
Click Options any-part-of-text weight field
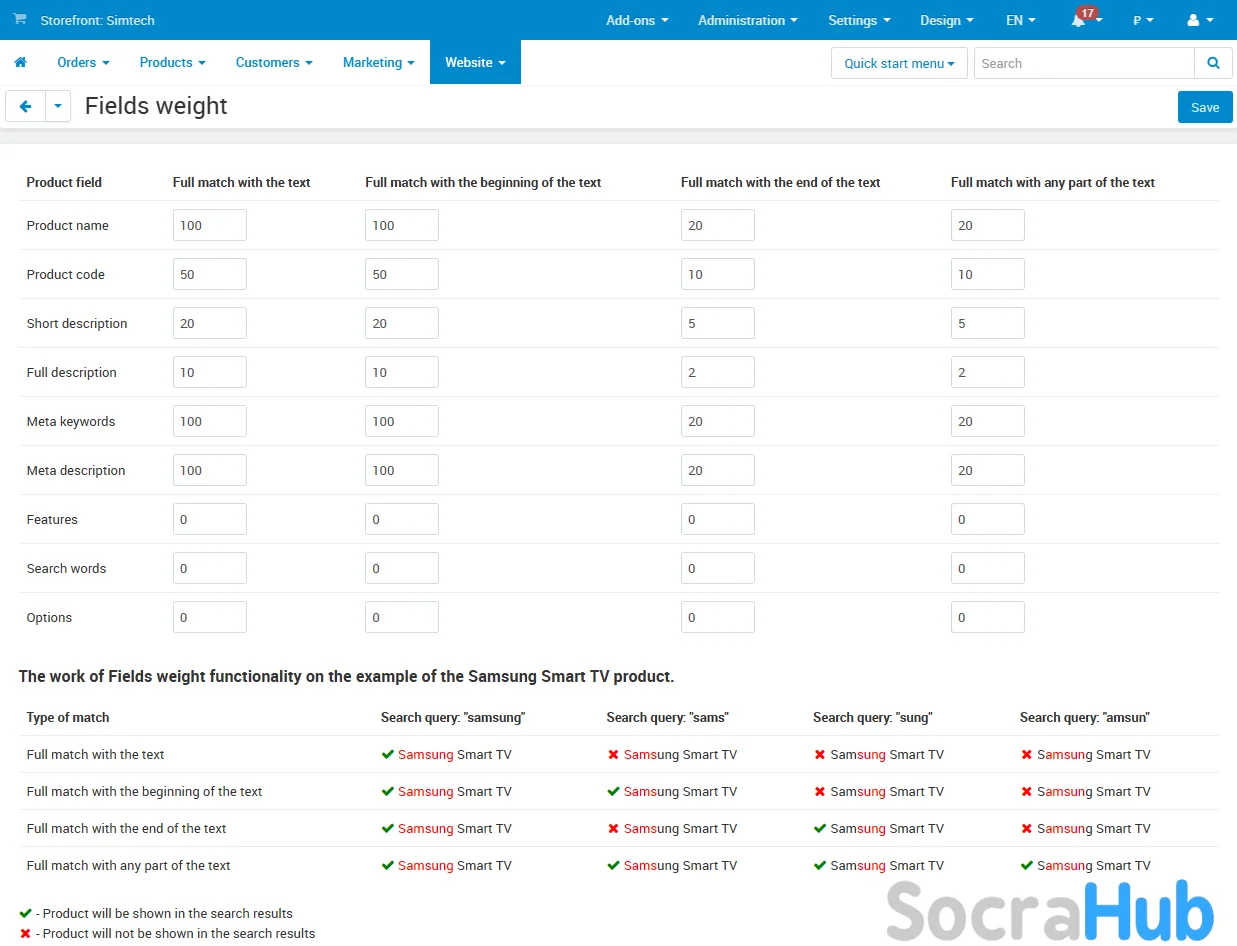click(x=987, y=617)
